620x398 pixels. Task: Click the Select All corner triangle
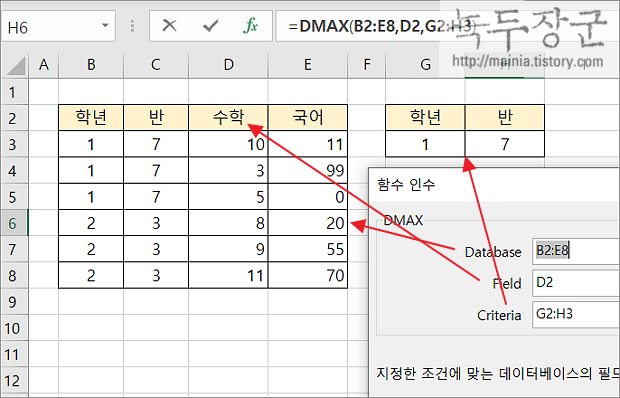(16, 65)
